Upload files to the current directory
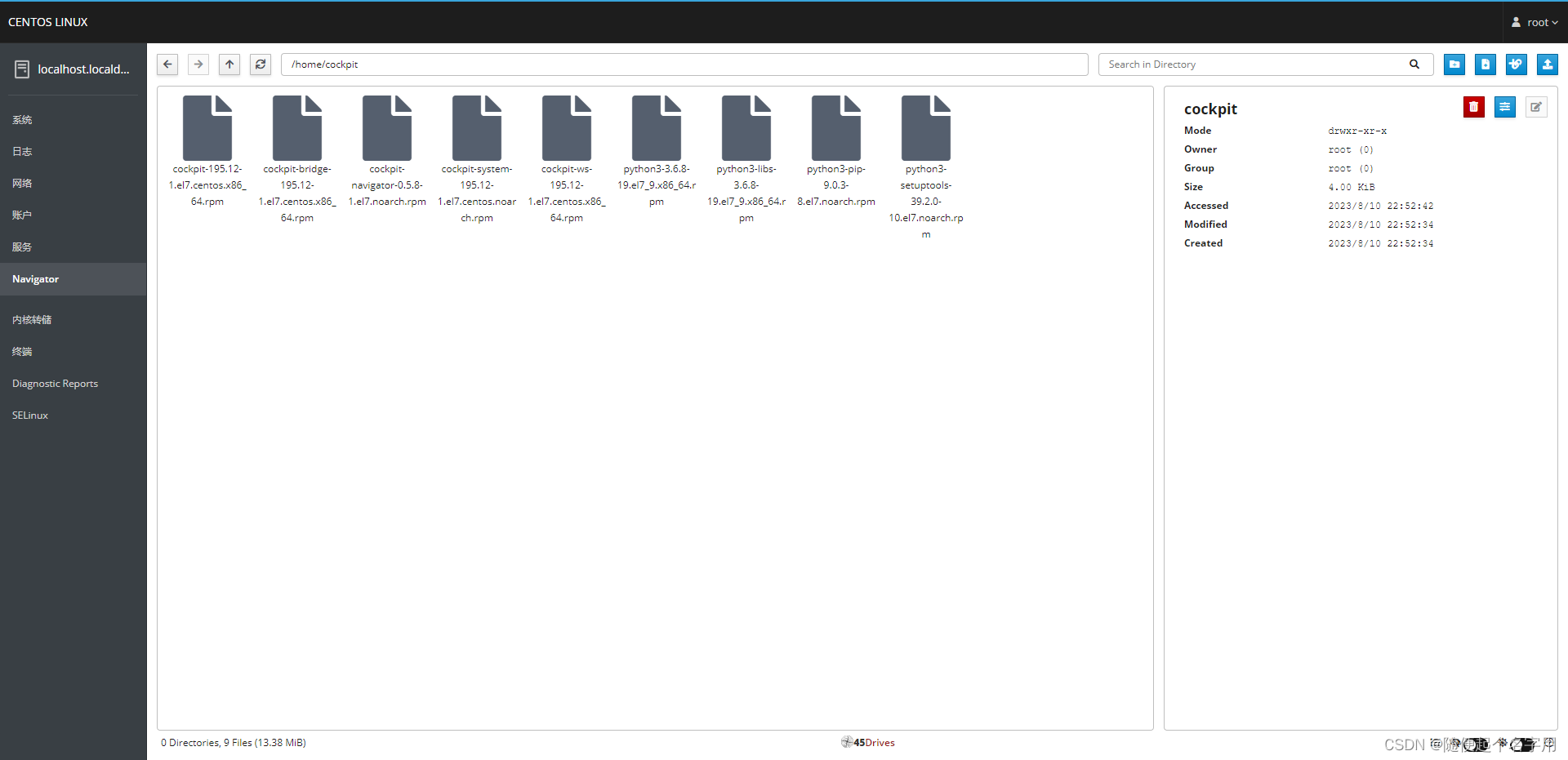Screen dimensions: 1568x760 1547,64
